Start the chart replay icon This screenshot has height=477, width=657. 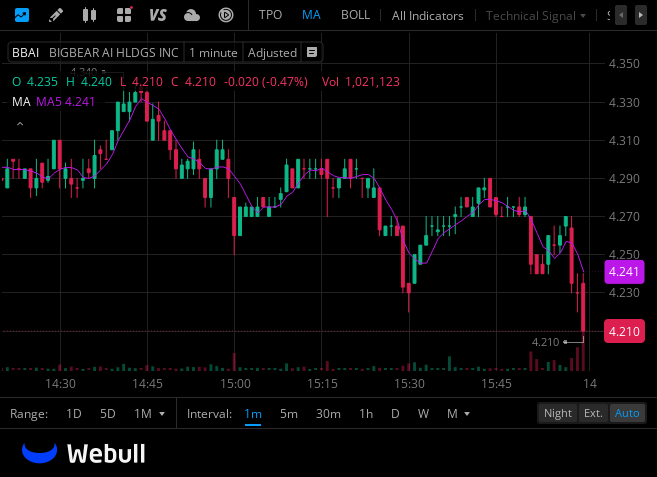tap(226, 16)
